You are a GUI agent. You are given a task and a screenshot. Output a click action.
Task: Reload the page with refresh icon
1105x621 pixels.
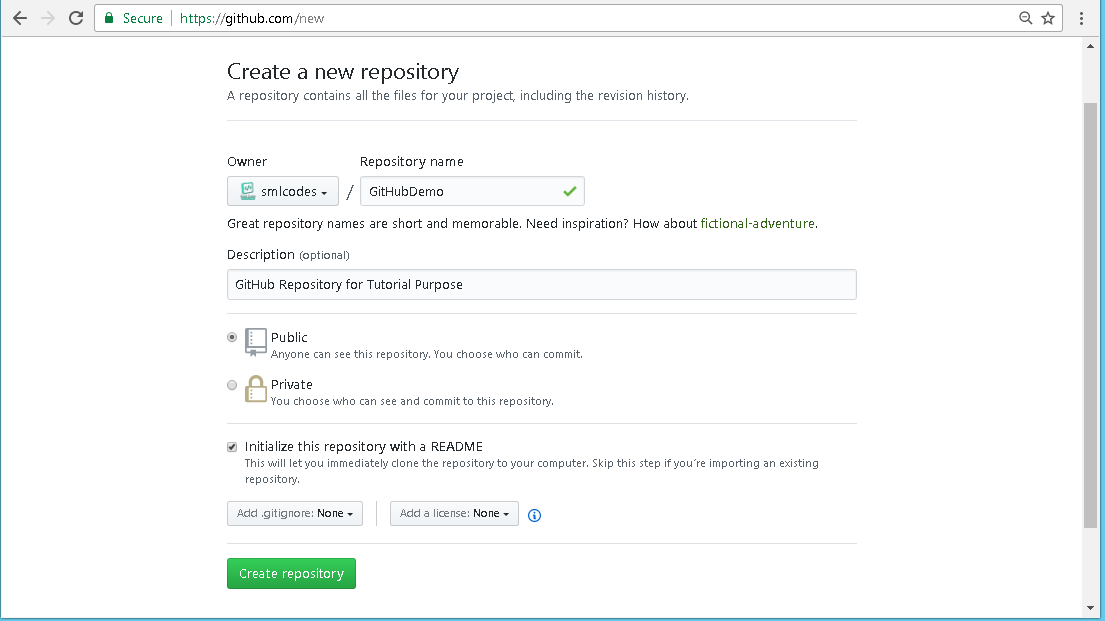76,18
